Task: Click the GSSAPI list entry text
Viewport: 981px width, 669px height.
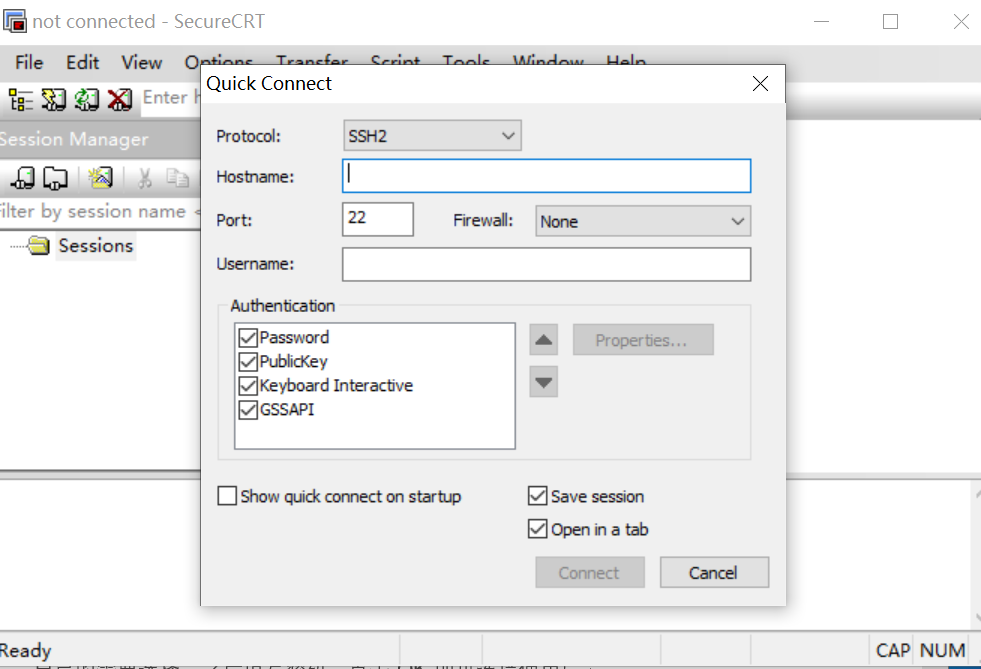Action: 287,410
